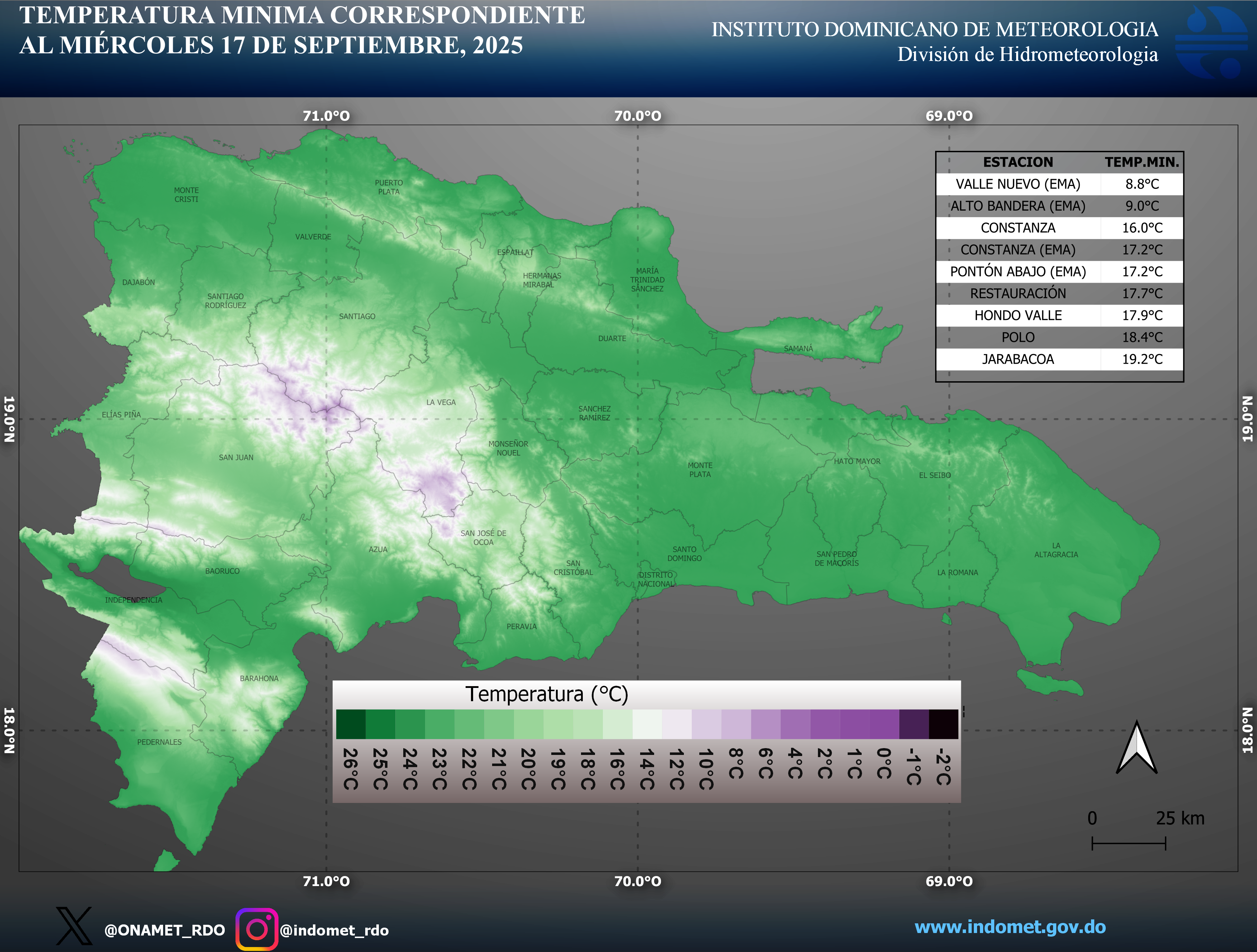Select the 17.7°C temperature value

coord(1142,294)
